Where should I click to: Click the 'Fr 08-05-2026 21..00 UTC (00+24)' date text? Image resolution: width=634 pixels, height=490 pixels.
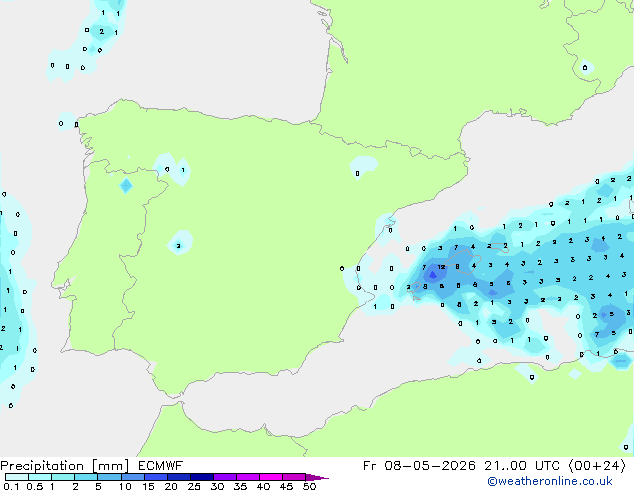(x=494, y=466)
